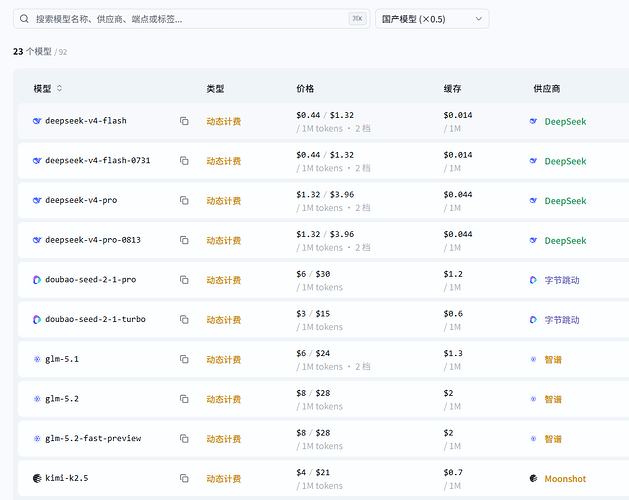Screen dimensions: 629x500
Task: Copy the kimi-k2.5 model name
Action: [184, 478]
